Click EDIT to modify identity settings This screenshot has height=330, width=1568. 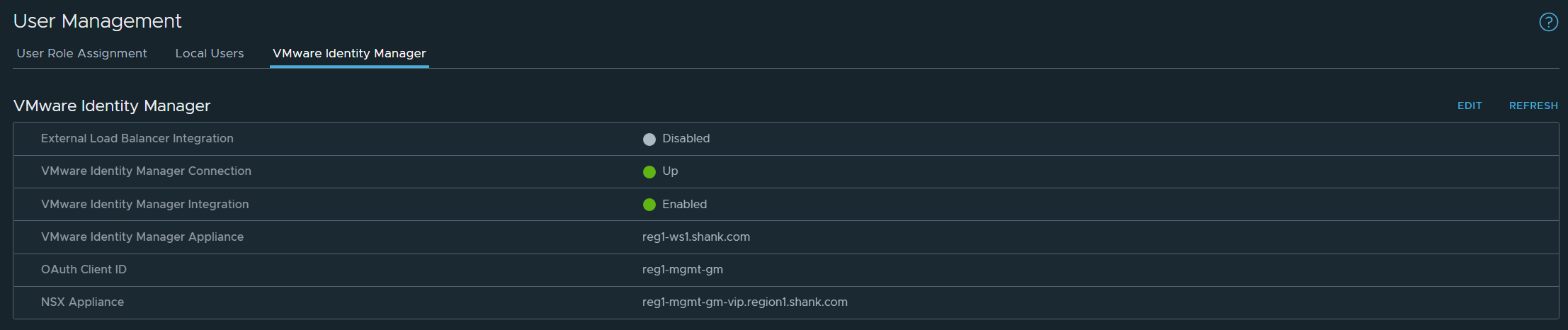point(1470,106)
